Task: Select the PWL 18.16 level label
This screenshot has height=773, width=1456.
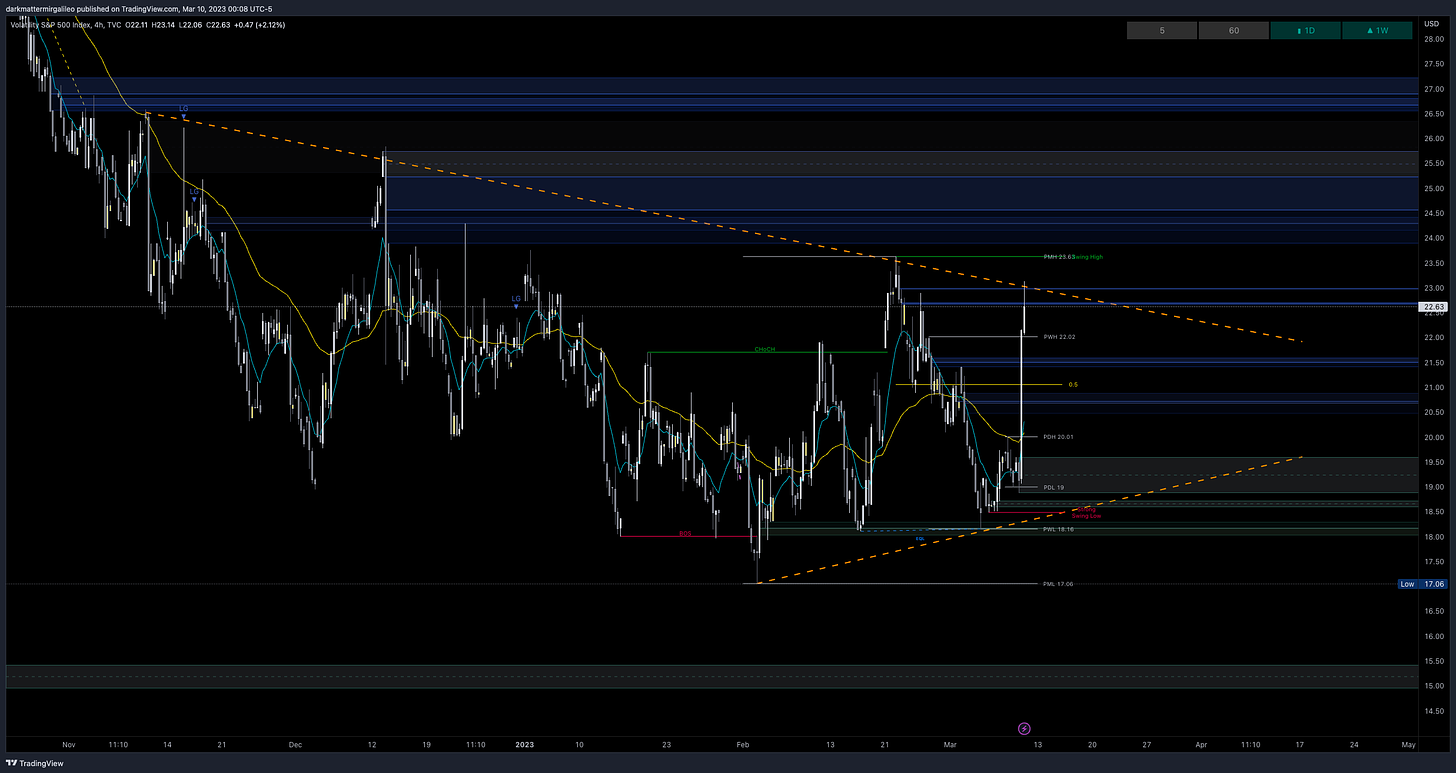Action: click(x=1058, y=529)
